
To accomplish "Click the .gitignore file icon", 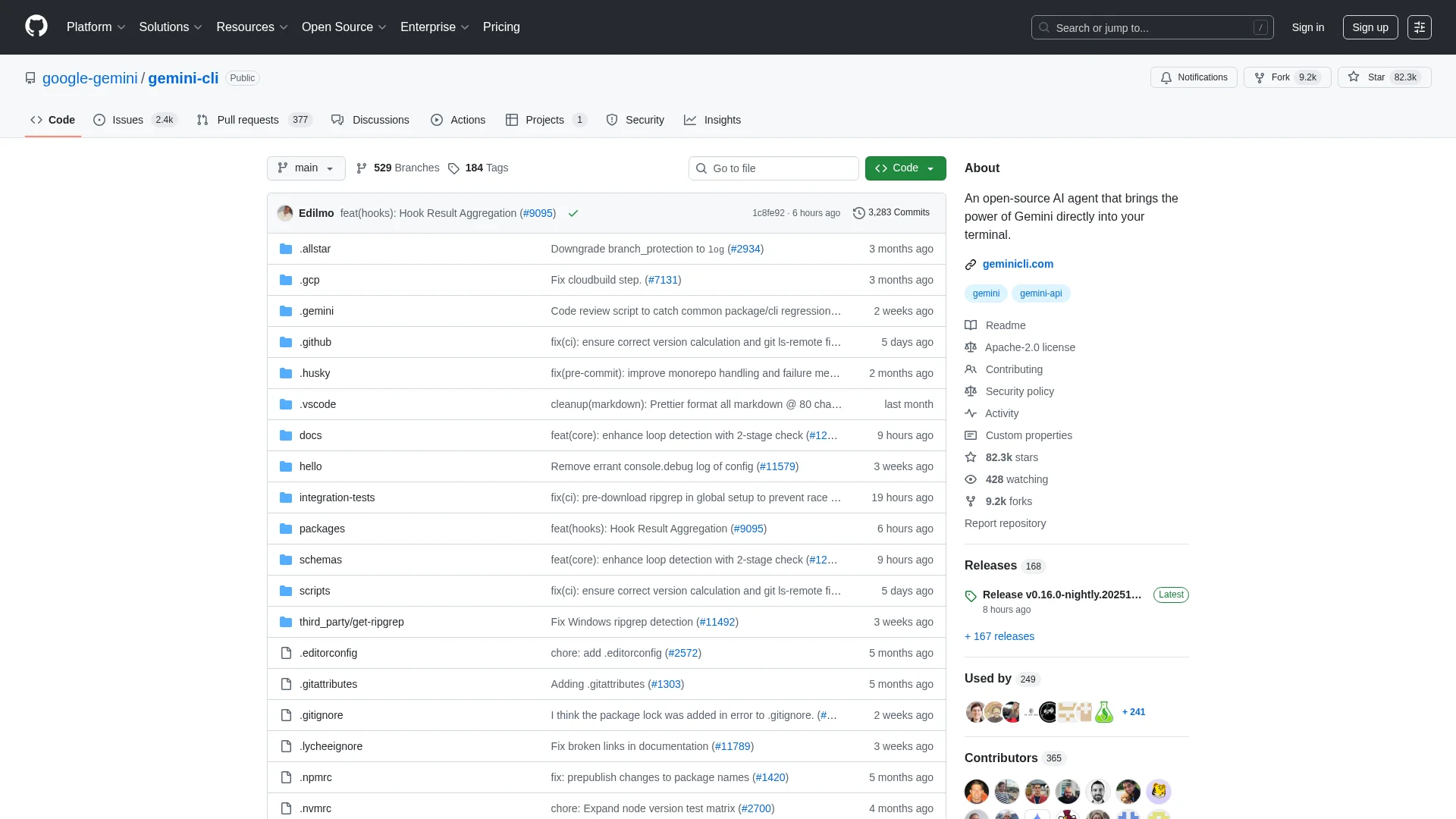I will click(286, 715).
